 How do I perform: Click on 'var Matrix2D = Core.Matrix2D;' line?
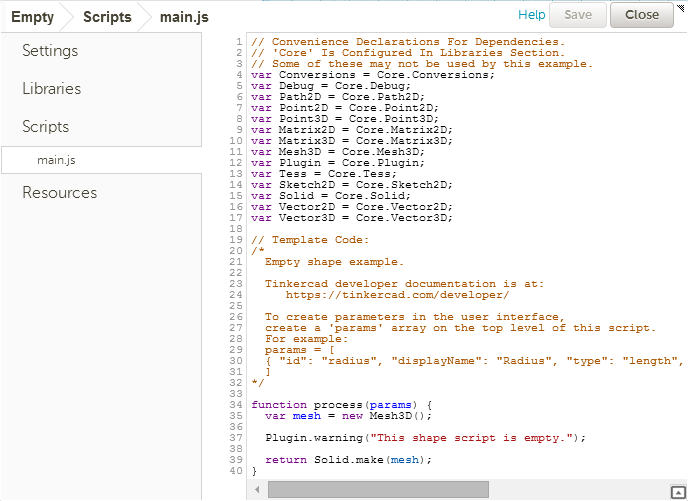click(352, 129)
